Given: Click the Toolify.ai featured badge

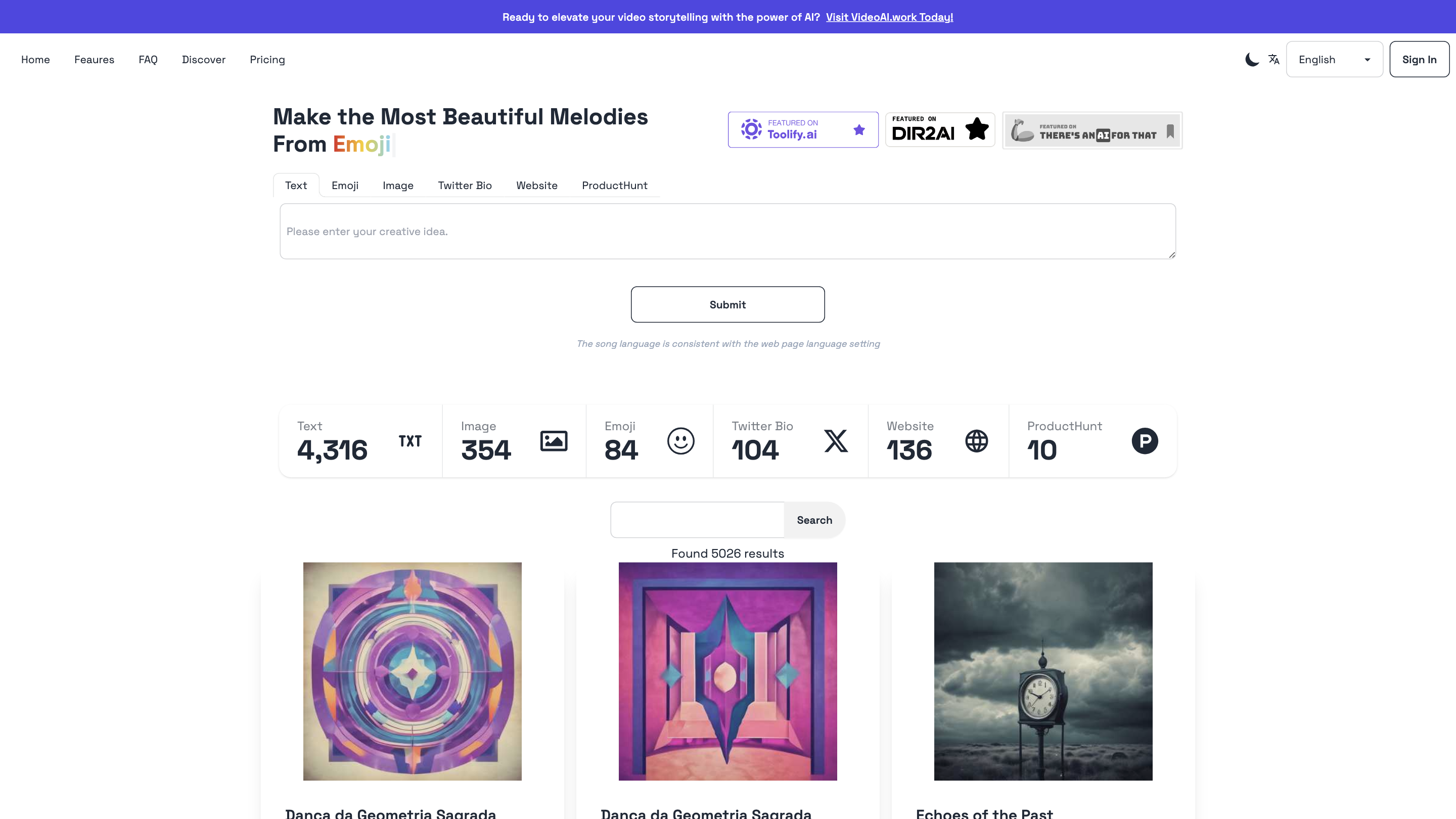Looking at the screenshot, I should (x=803, y=130).
